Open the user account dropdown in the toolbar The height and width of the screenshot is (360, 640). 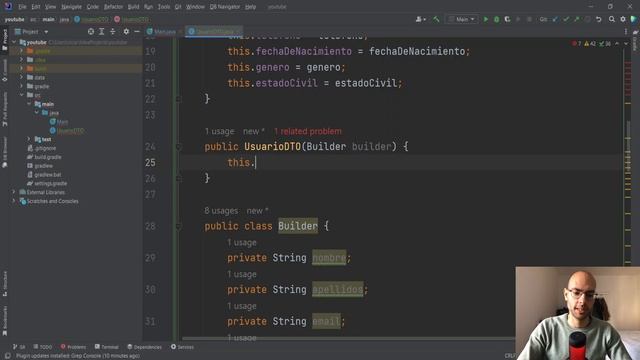(420, 19)
